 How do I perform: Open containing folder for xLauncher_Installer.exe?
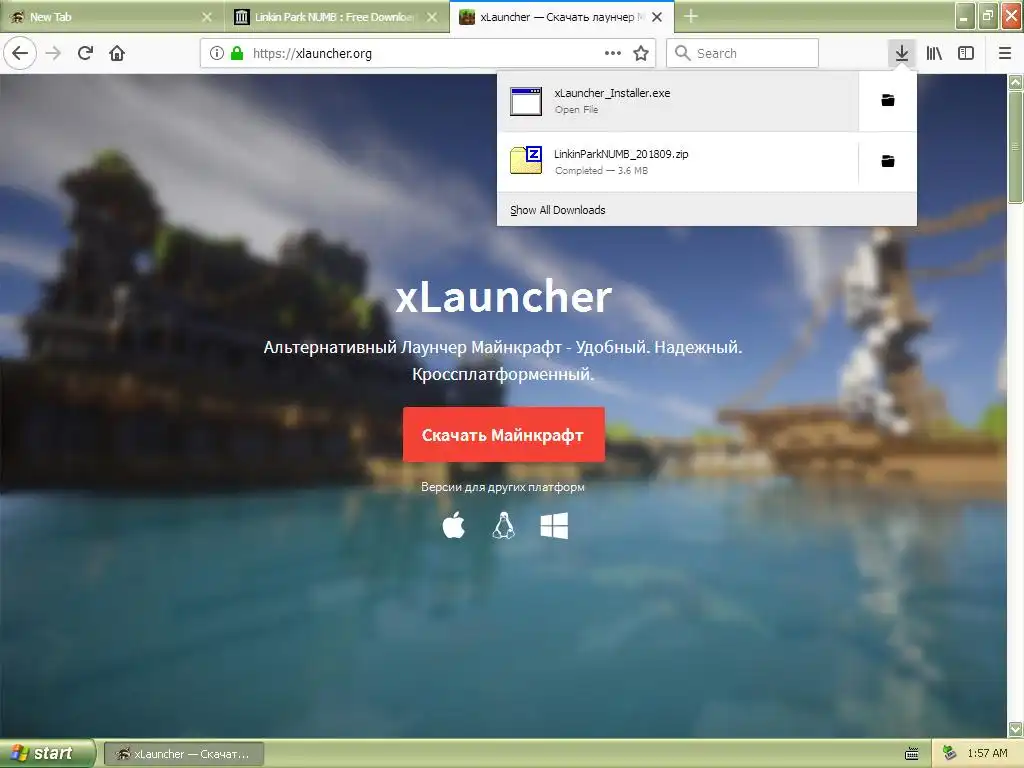888,100
